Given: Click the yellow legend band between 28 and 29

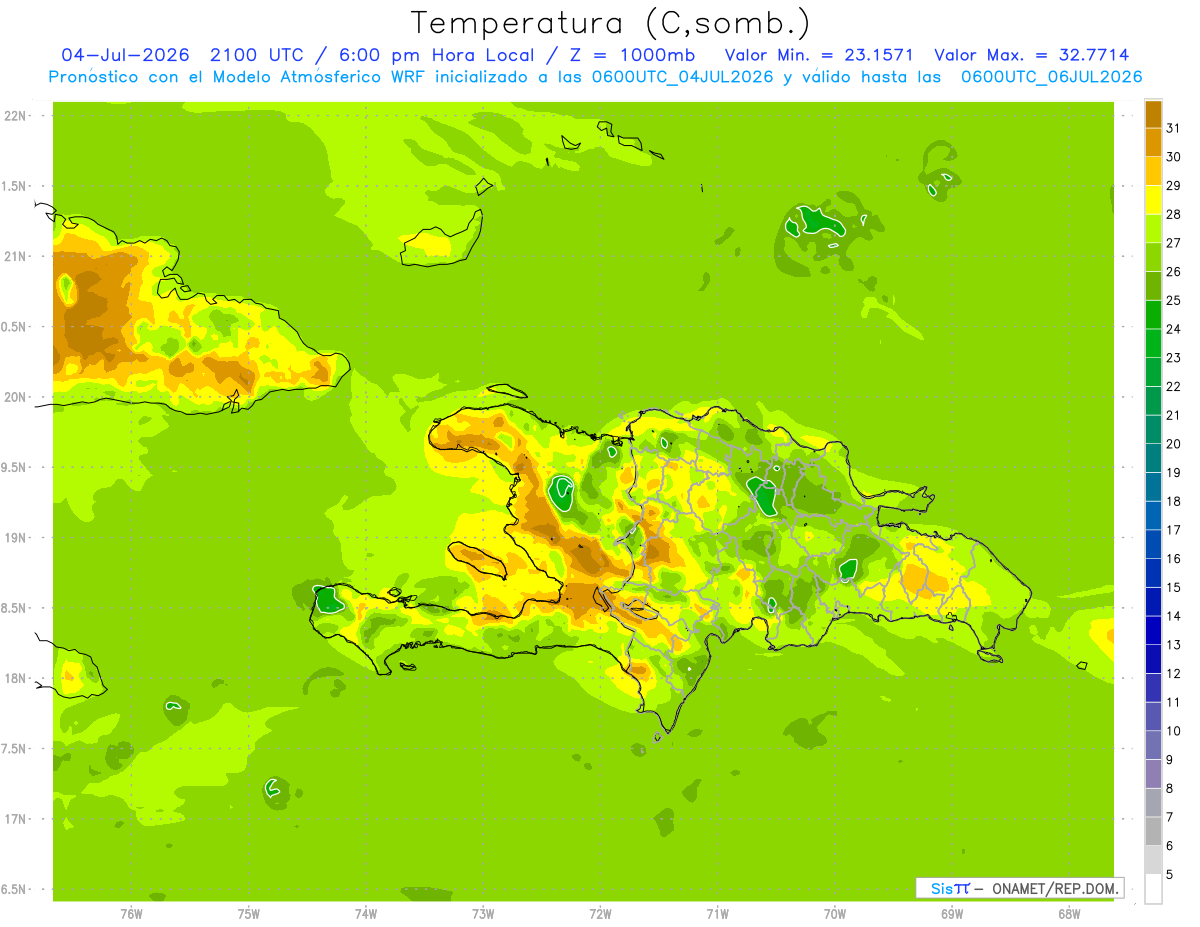Looking at the screenshot, I should [x=1153, y=200].
